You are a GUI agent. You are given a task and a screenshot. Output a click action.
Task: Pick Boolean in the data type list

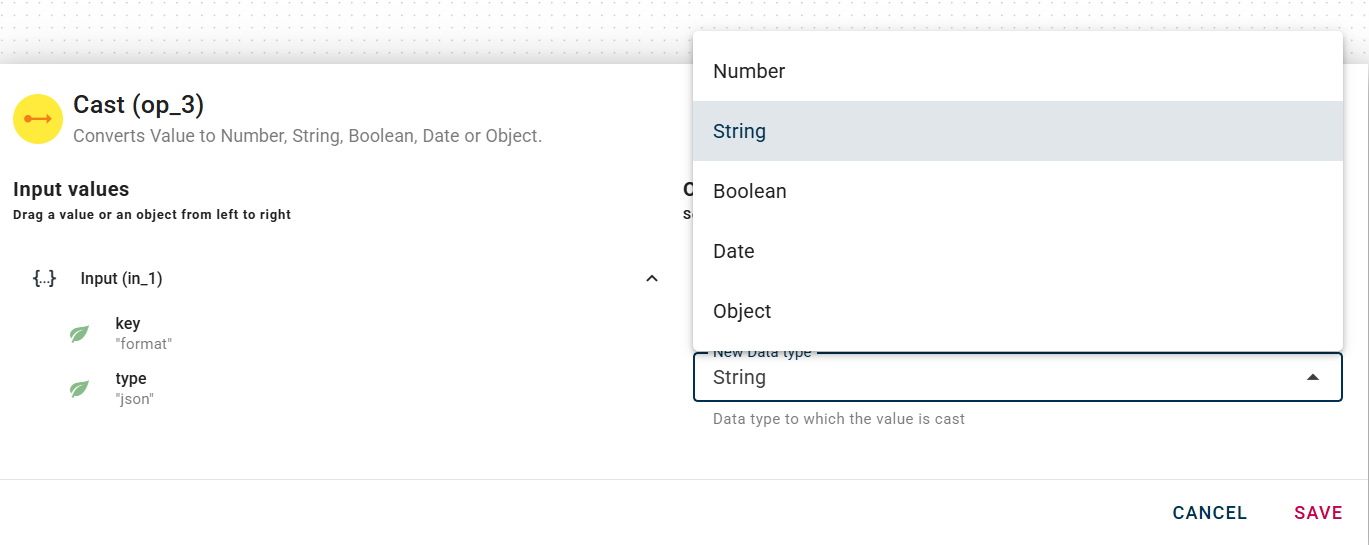coord(750,191)
